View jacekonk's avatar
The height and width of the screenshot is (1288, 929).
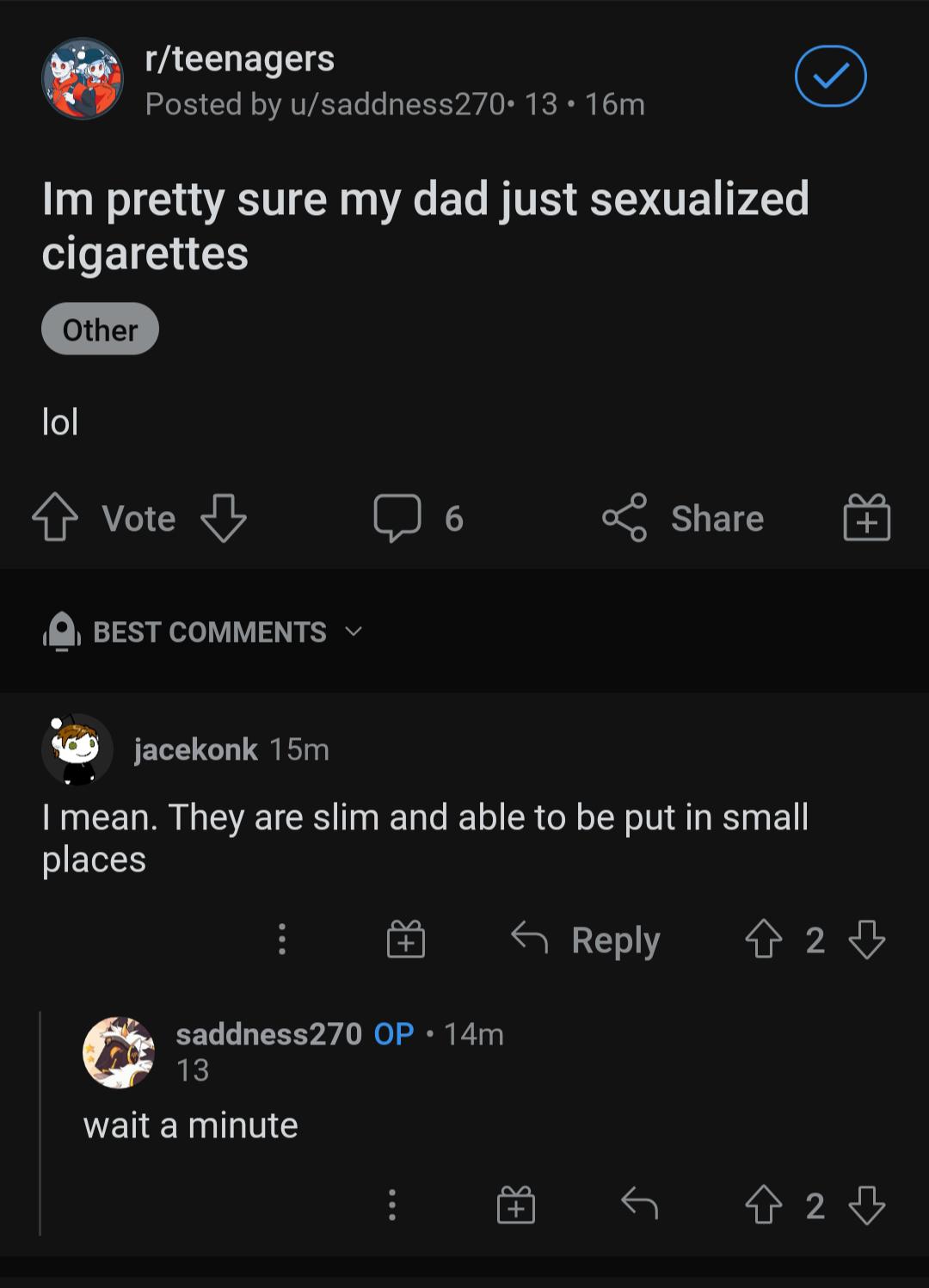pyautogui.click(x=77, y=749)
